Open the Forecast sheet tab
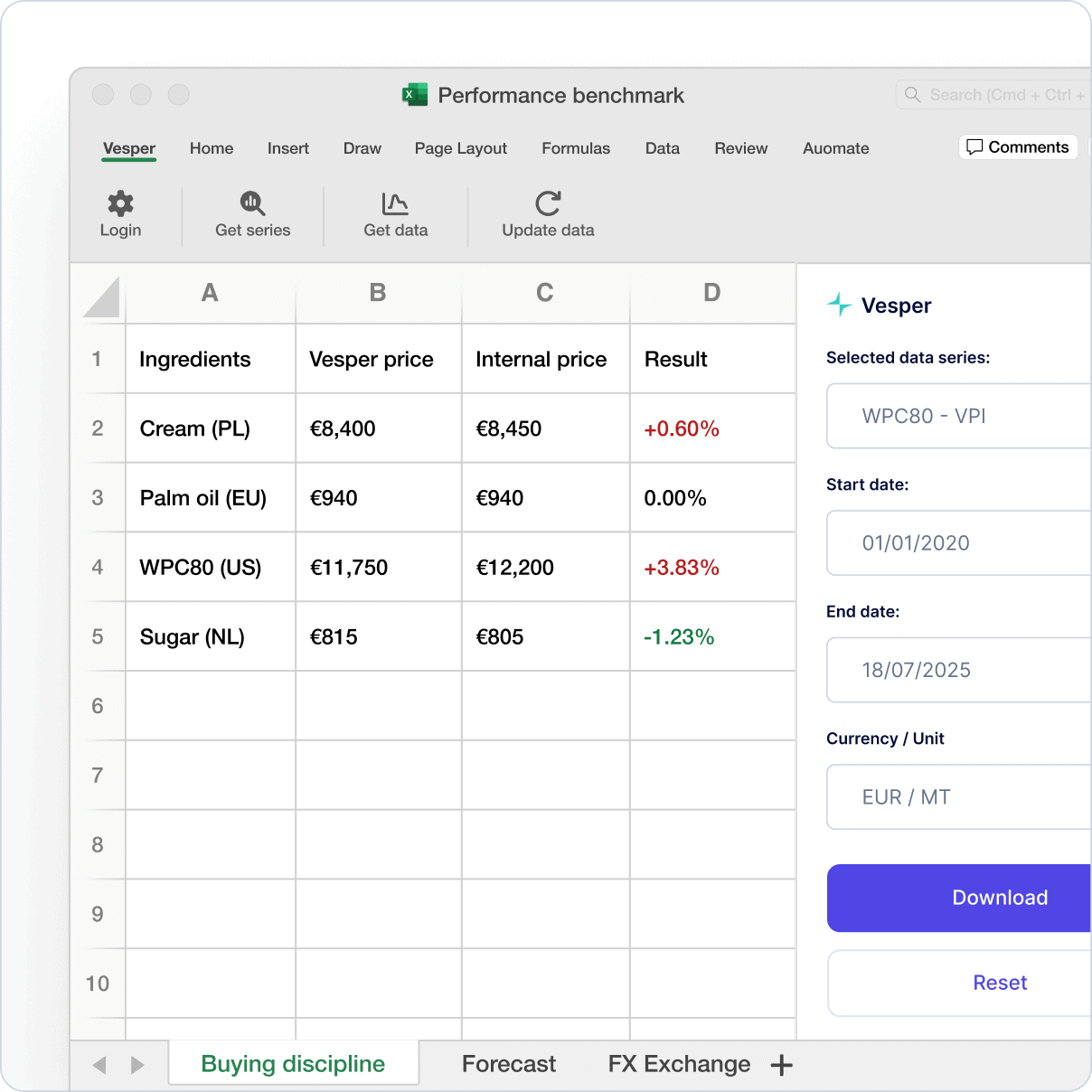Viewport: 1092px width, 1092px height. click(509, 1064)
